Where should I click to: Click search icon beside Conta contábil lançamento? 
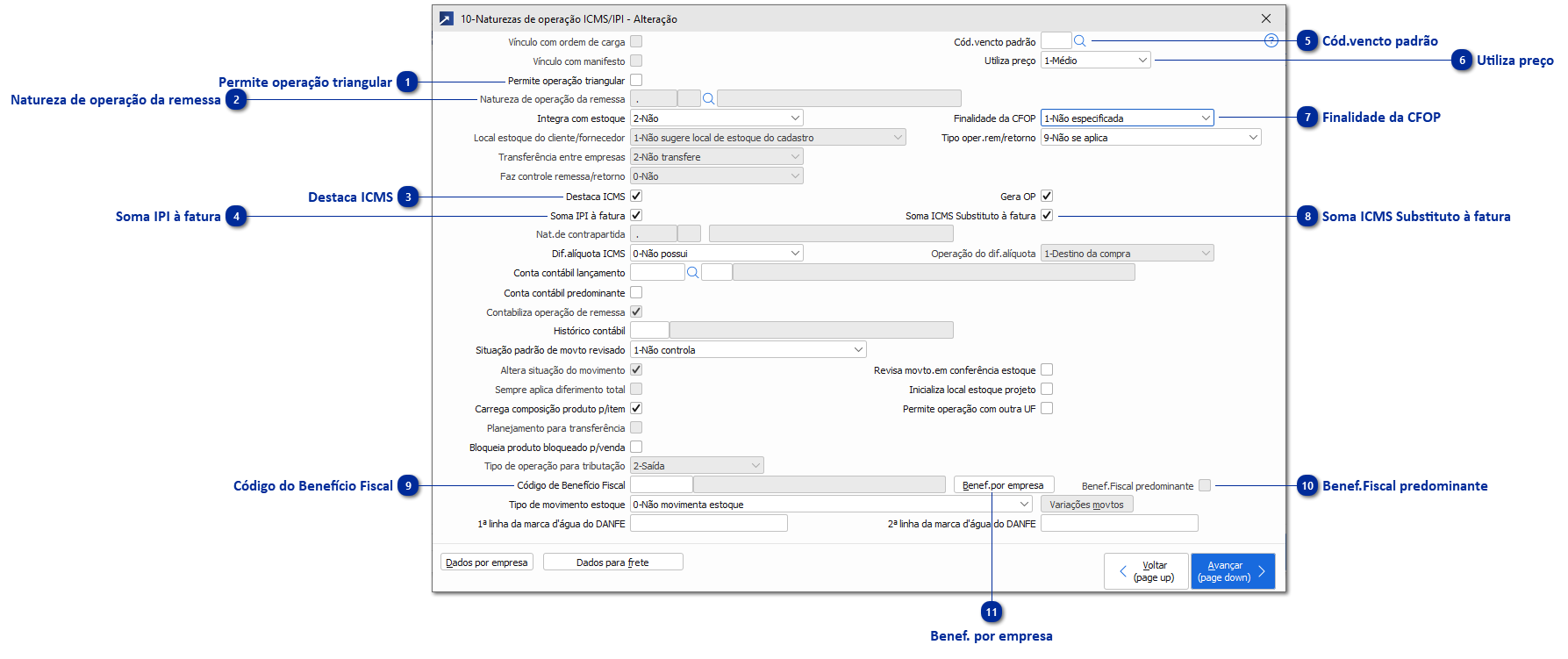(x=692, y=273)
